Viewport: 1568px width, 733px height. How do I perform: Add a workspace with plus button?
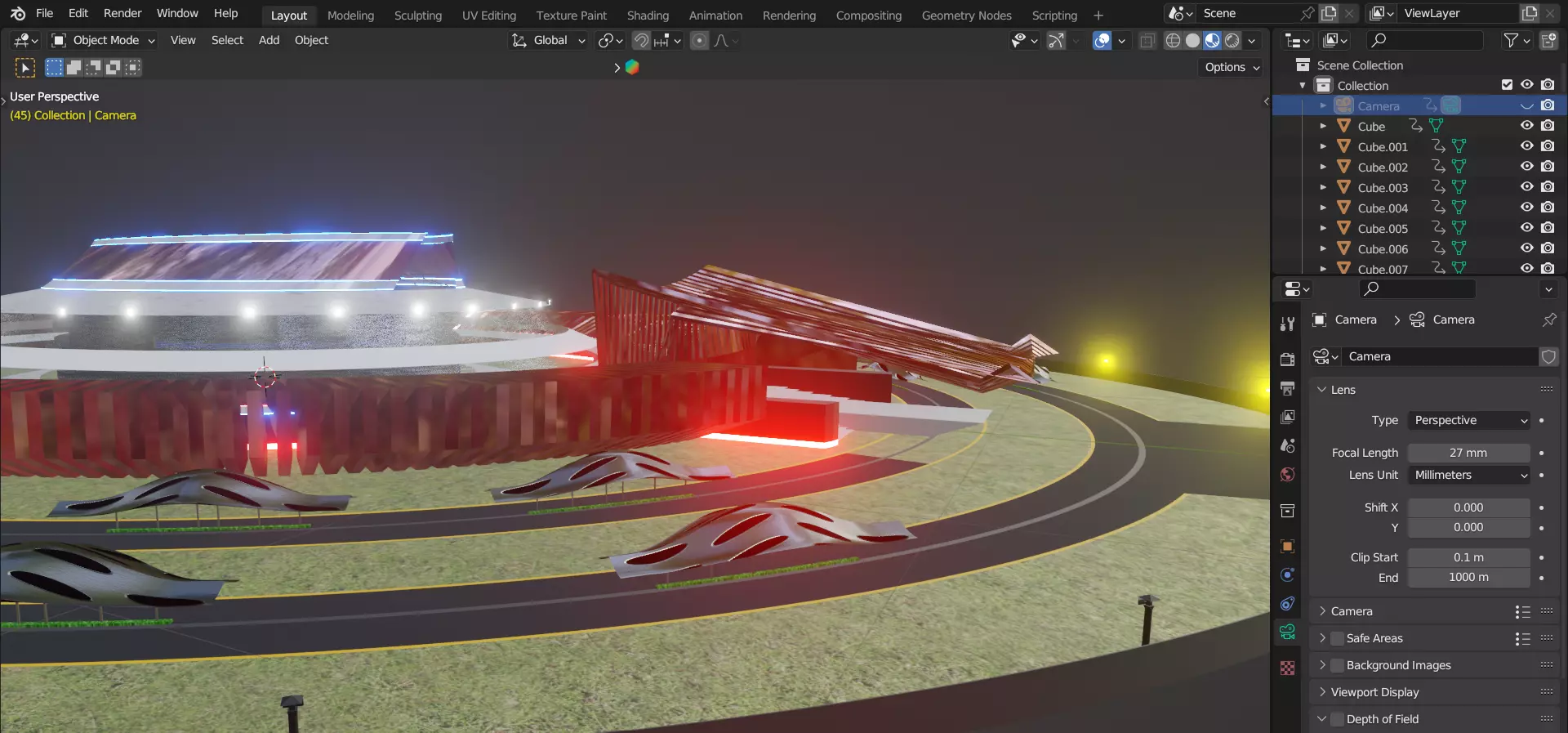(1098, 16)
